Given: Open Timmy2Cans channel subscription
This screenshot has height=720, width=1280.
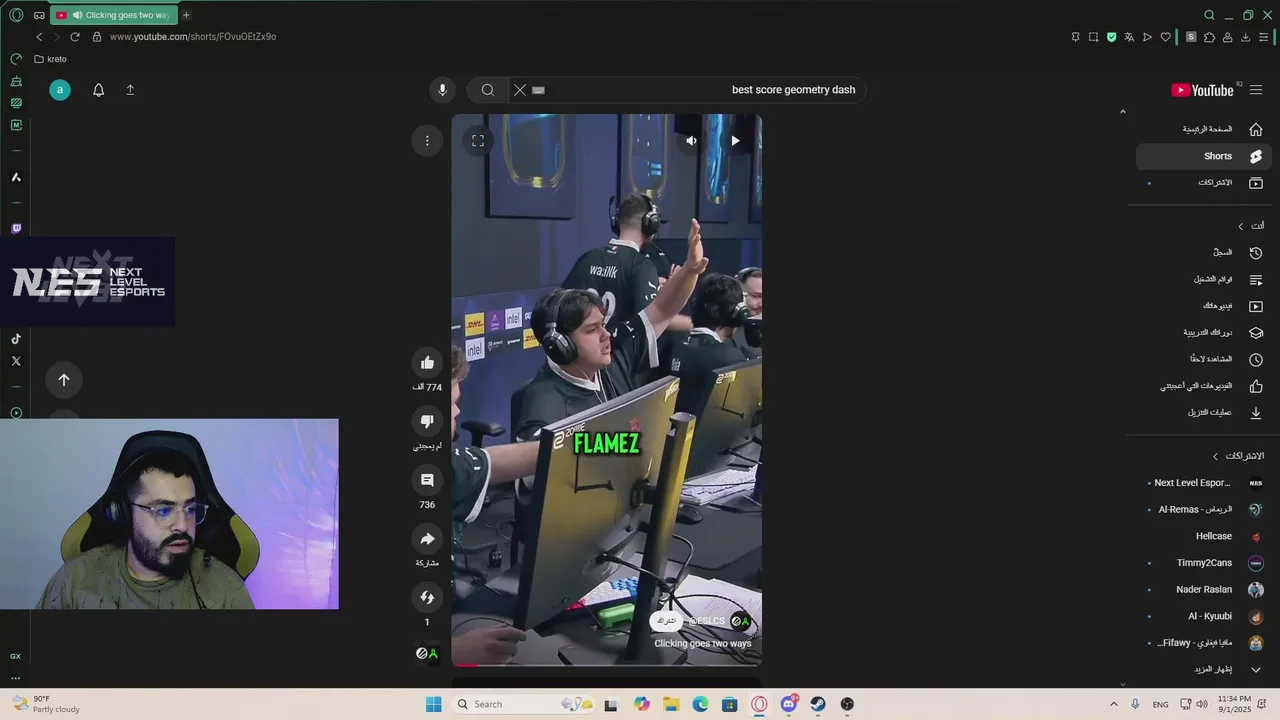Looking at the screenshot, I should (1204, 563).
